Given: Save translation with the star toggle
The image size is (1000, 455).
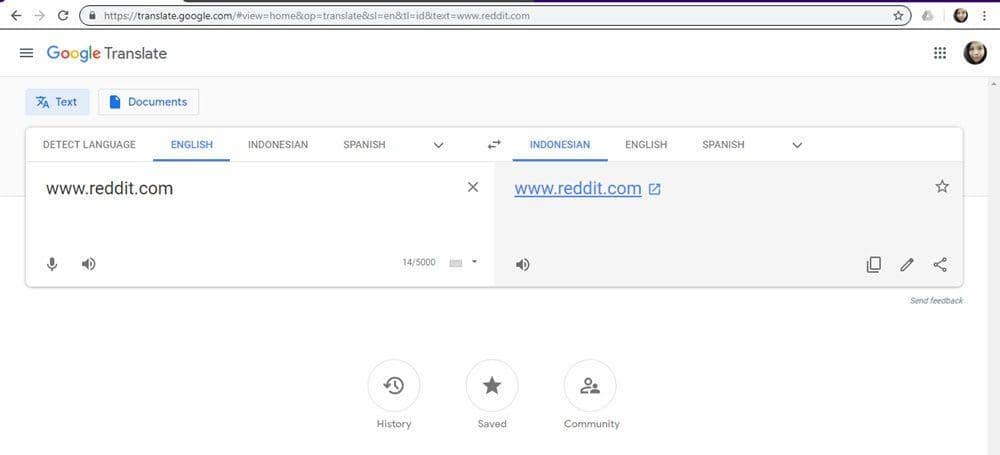Looking at the screenshot, I should 942,187.
